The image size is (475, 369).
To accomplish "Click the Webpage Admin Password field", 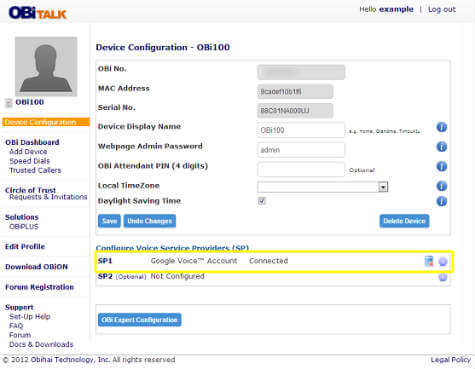I will (x=301, y=150).
